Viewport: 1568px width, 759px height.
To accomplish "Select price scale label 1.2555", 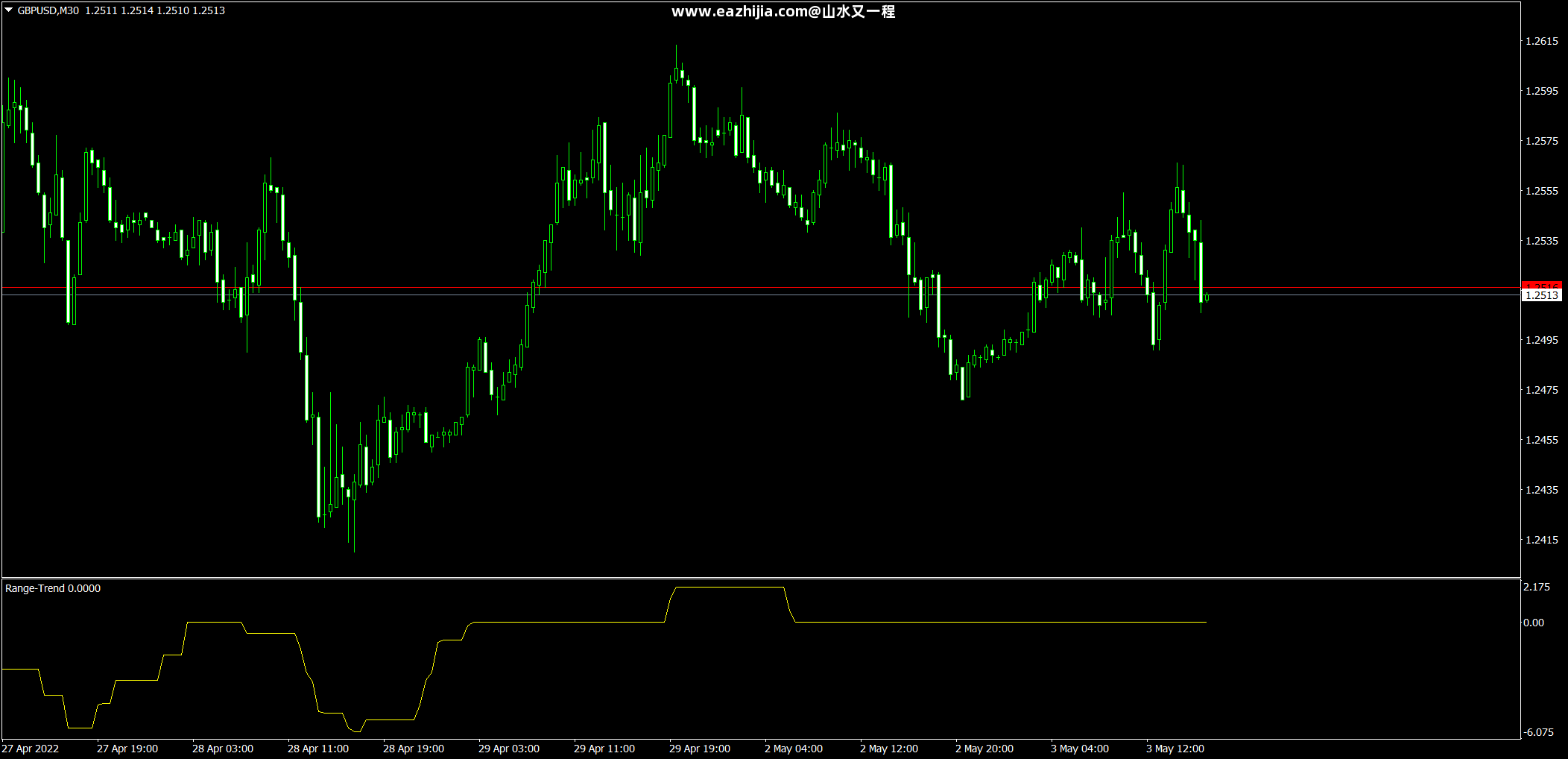I will tap(1542, 191).
